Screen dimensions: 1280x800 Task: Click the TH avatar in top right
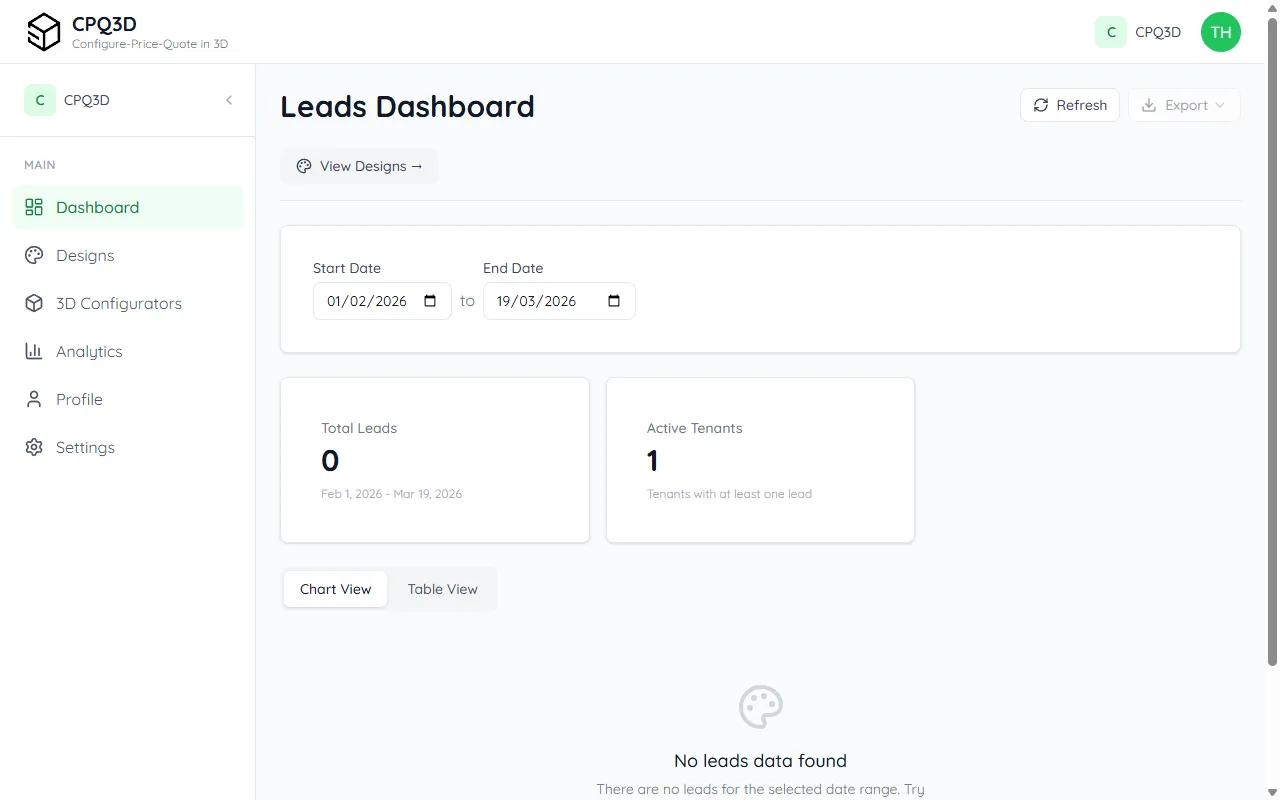click(x=1221, y=32)
